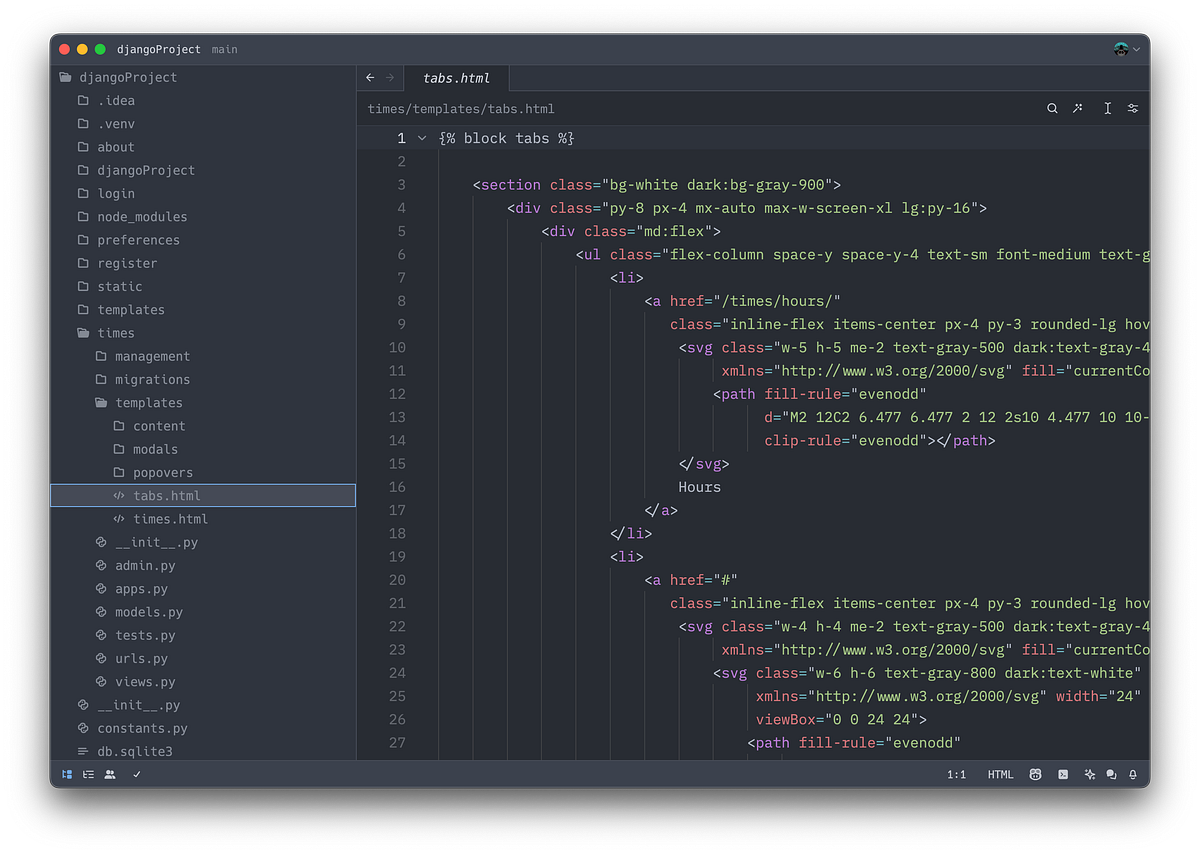Open the Code With Me users icon

tap(109, 774)
